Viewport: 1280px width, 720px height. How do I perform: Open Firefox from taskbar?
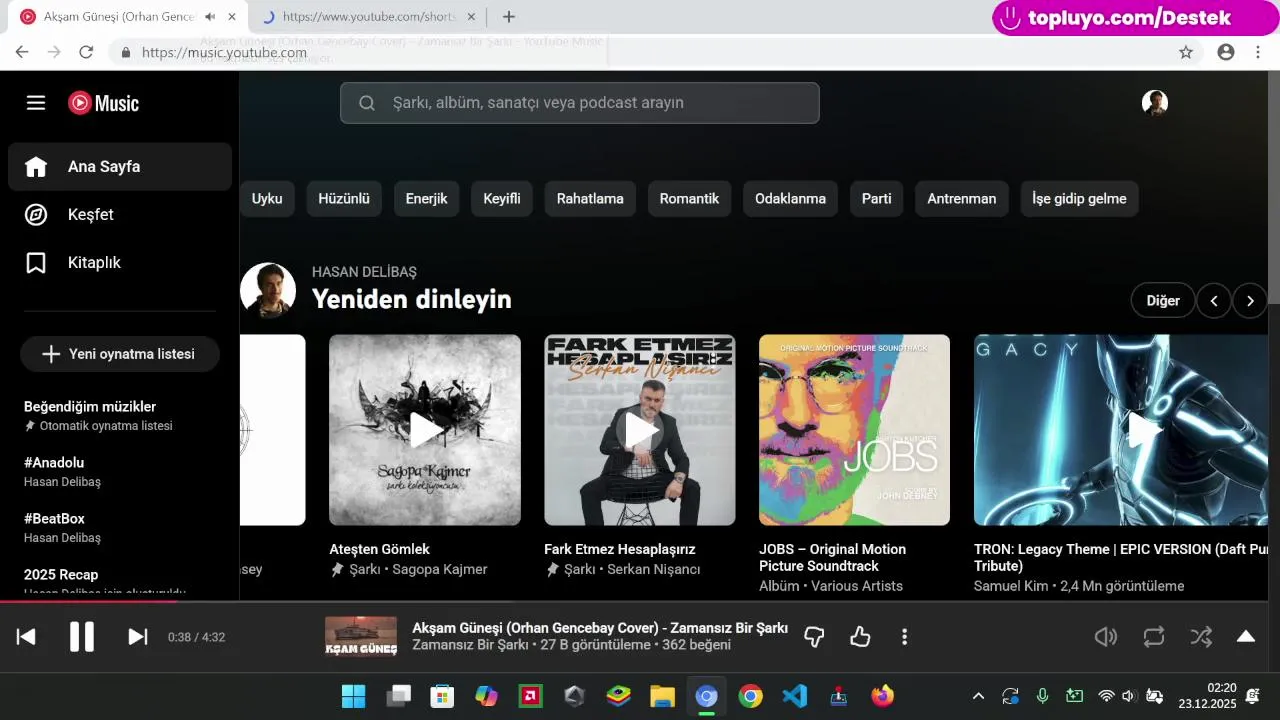point(883,696)
